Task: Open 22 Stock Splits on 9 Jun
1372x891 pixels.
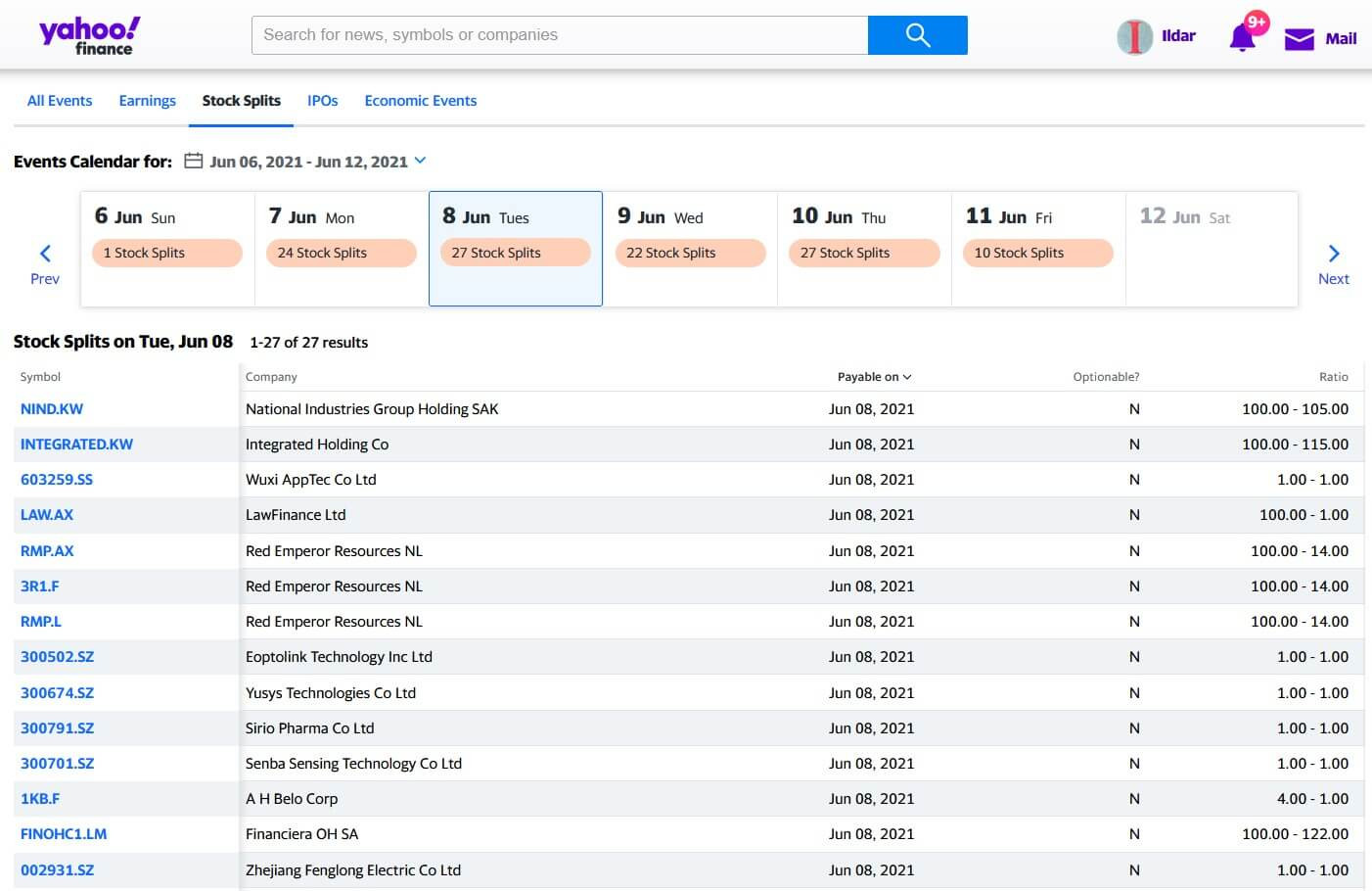Action: click(690, 253)
